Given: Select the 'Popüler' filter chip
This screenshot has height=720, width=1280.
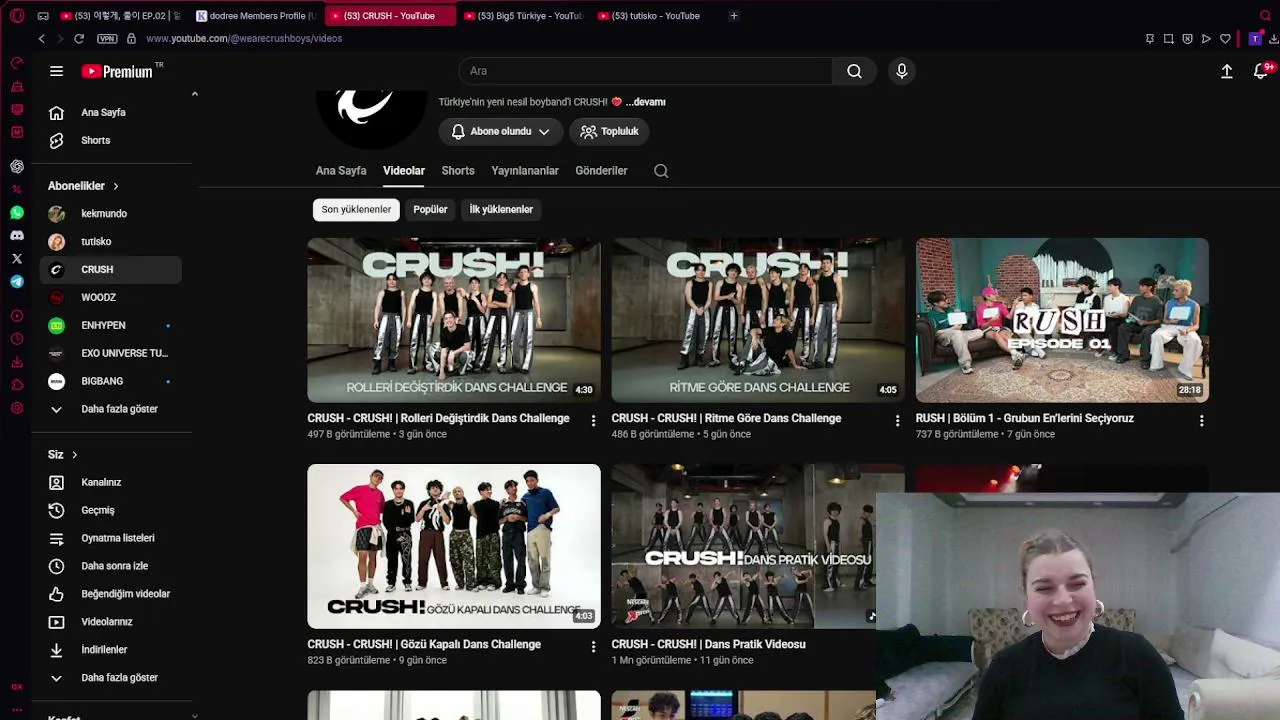Looking at the screenshot, I should (430, 210).
